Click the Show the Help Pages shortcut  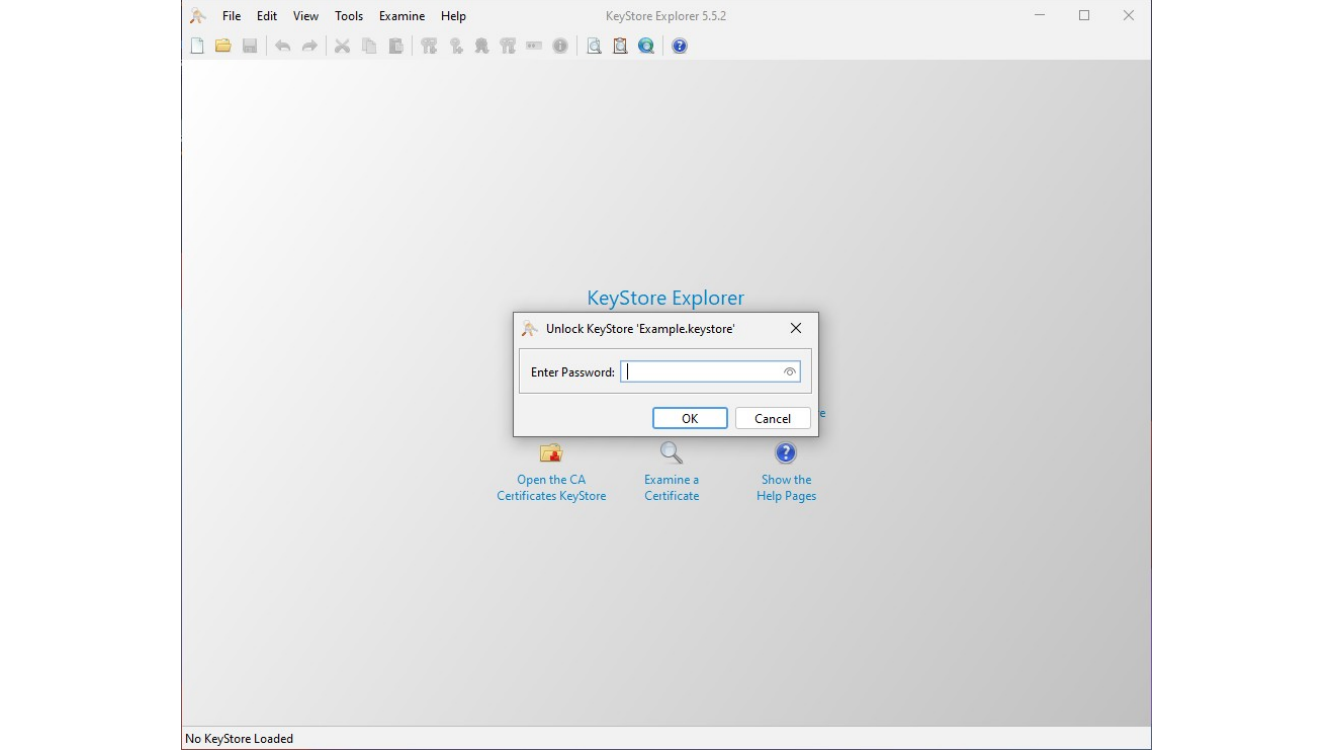pos(786,474)
